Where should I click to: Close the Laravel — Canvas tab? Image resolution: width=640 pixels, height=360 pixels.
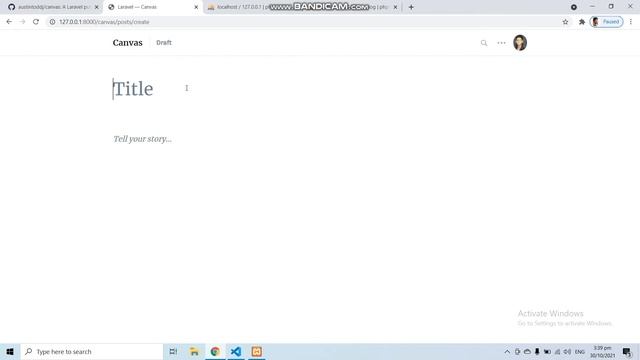pos(196,7)
